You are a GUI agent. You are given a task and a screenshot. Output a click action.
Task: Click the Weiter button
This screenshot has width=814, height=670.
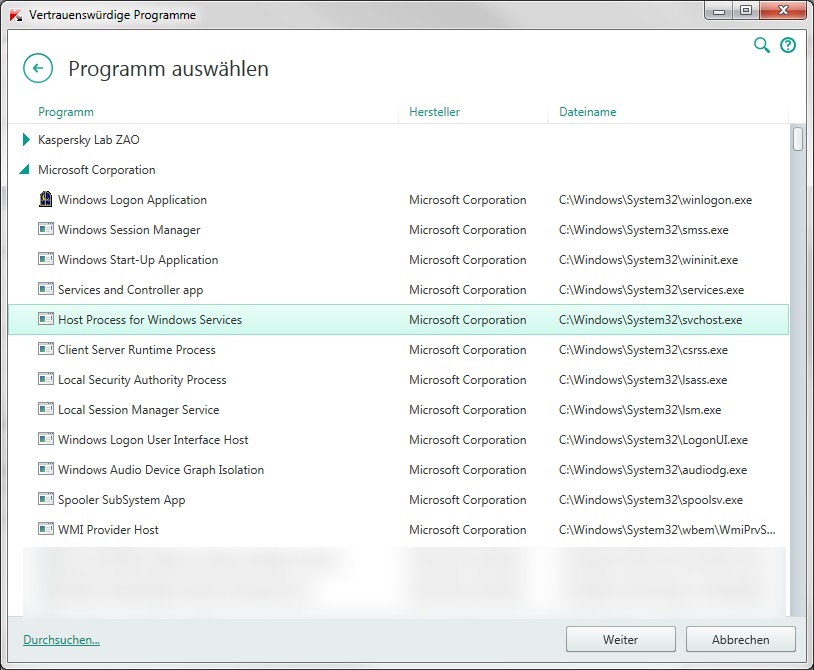coord(621,639)
